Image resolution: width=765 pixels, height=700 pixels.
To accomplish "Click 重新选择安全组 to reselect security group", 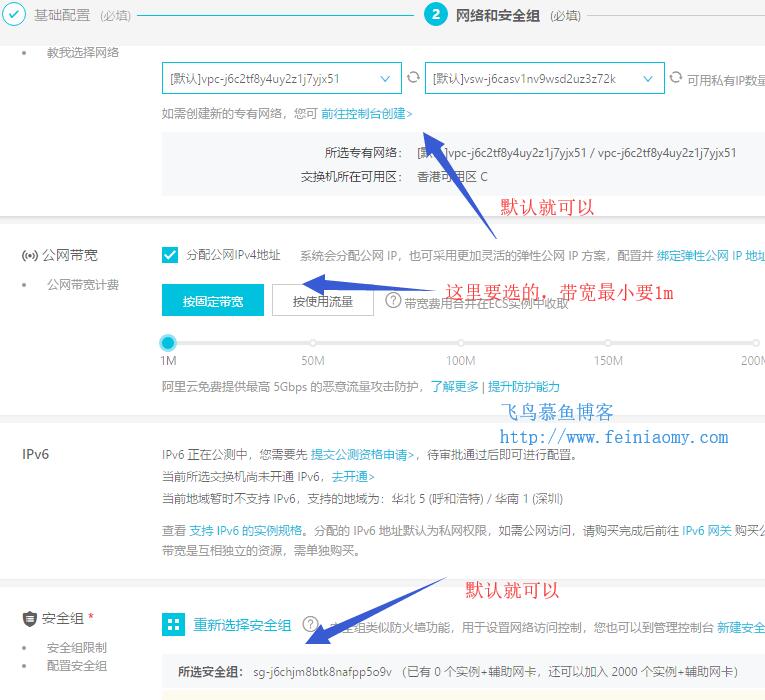I will coord(242,625).
